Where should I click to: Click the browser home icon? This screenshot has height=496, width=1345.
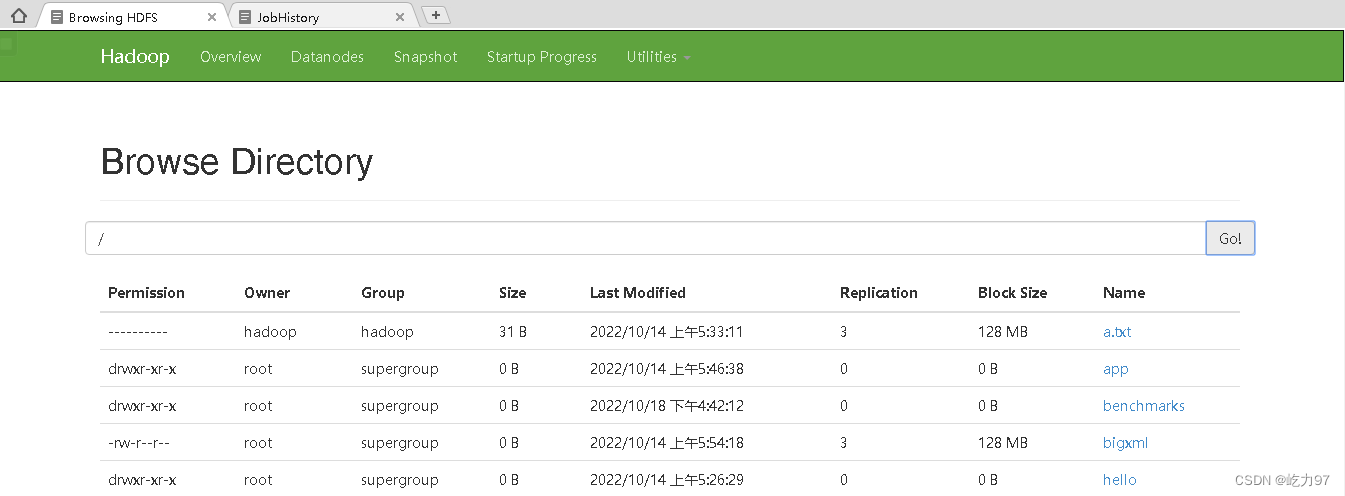pyautogui.click(x=18, y=15)
